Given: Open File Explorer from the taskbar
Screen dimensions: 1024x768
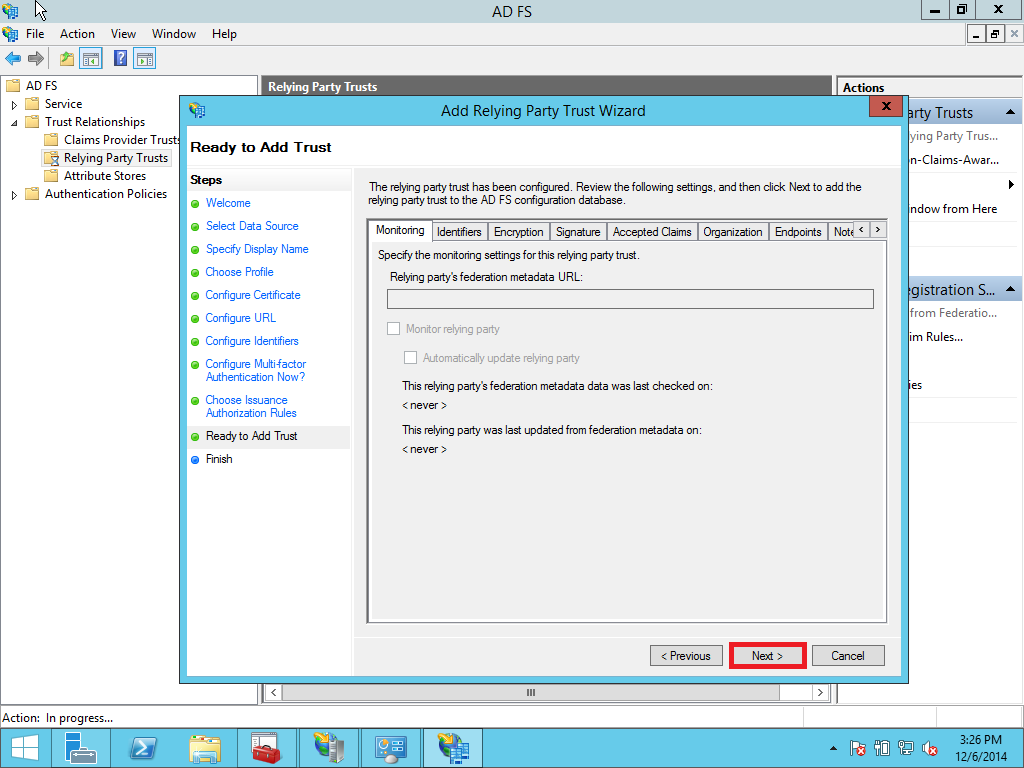Looking at the screenshot, I should click(205, 748).
